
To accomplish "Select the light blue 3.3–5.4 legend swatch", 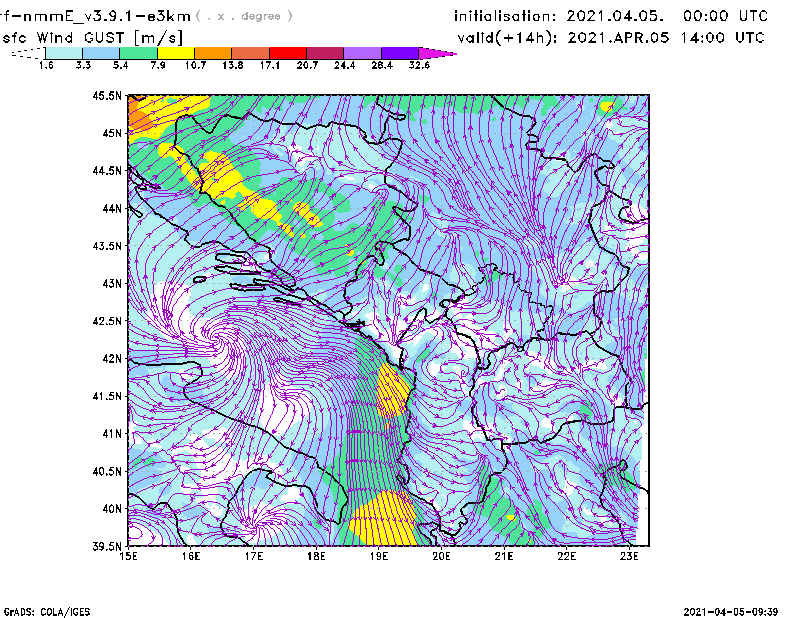I will tap(101, 53).
